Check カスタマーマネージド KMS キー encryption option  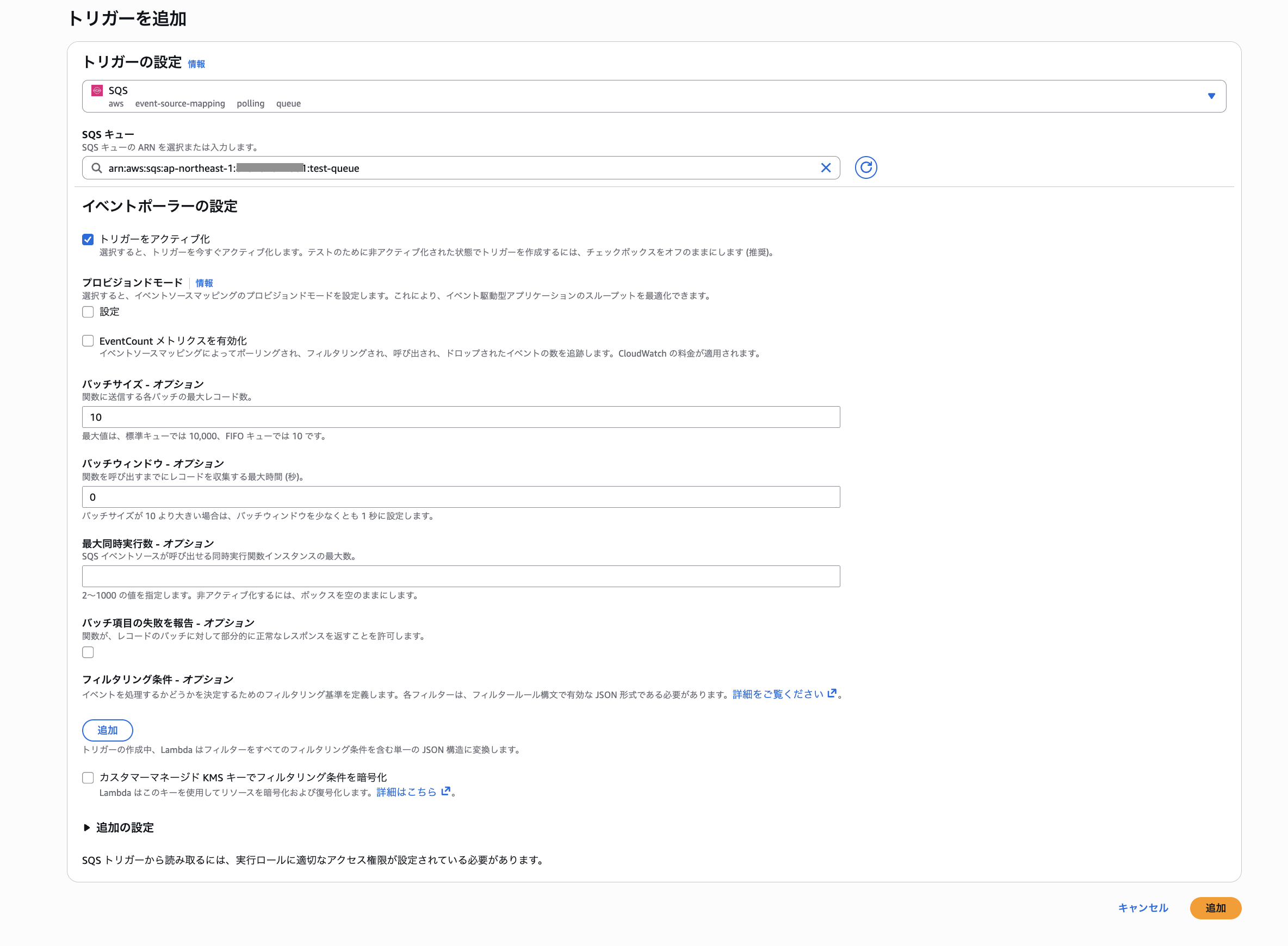[x=88, y=777]
